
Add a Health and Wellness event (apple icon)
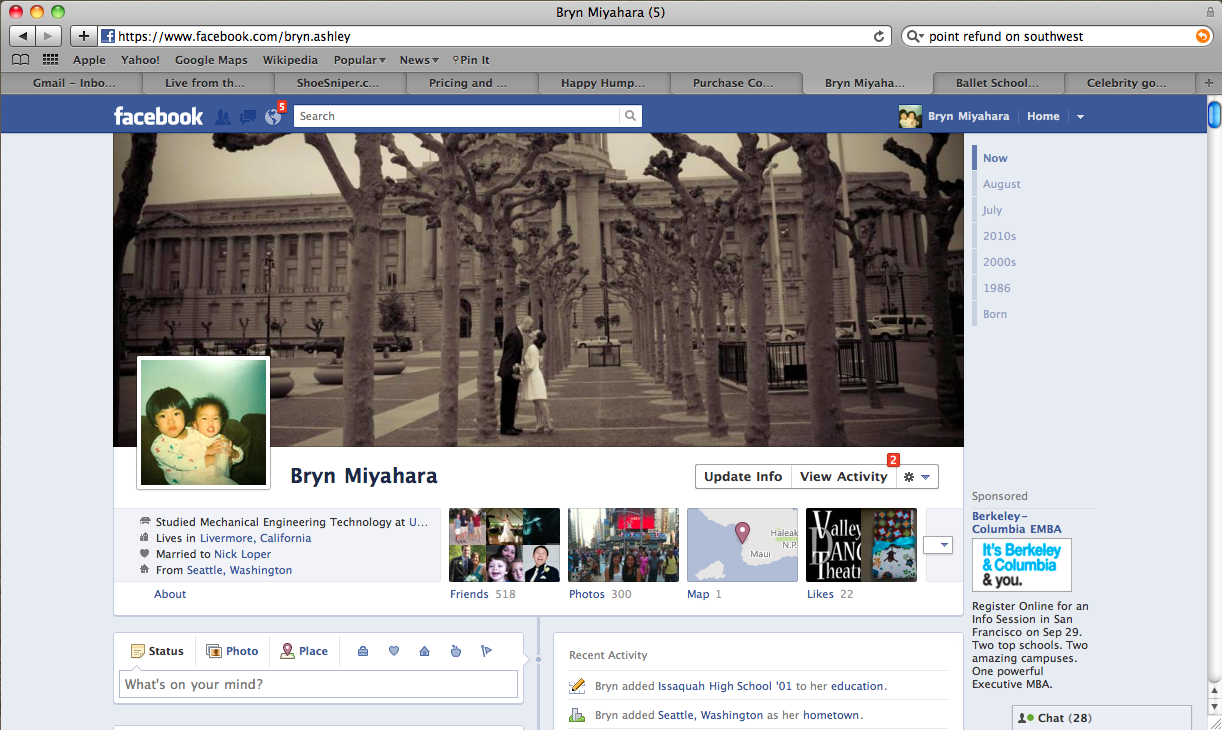456,651
